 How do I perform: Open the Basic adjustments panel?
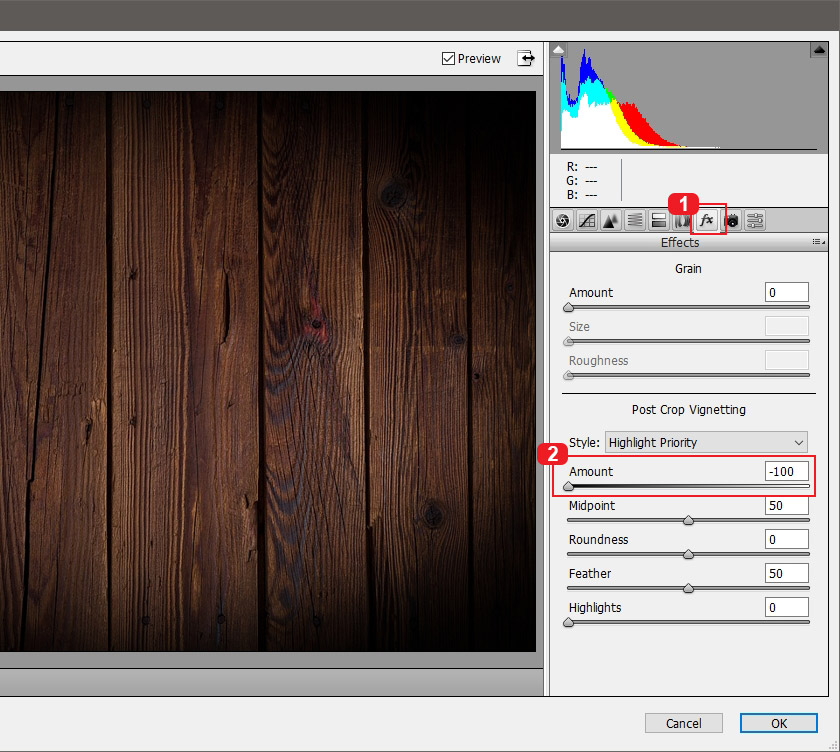coord(562,220)
